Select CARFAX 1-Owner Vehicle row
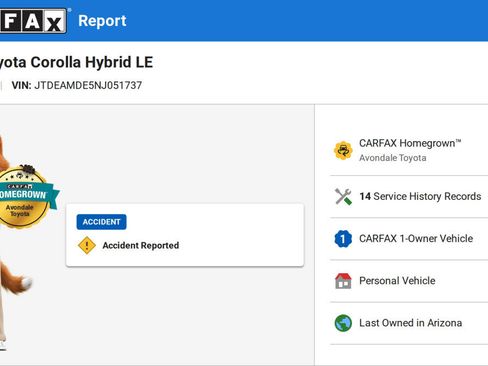This screenshot has height=366, width=488. tap(409, 239)
